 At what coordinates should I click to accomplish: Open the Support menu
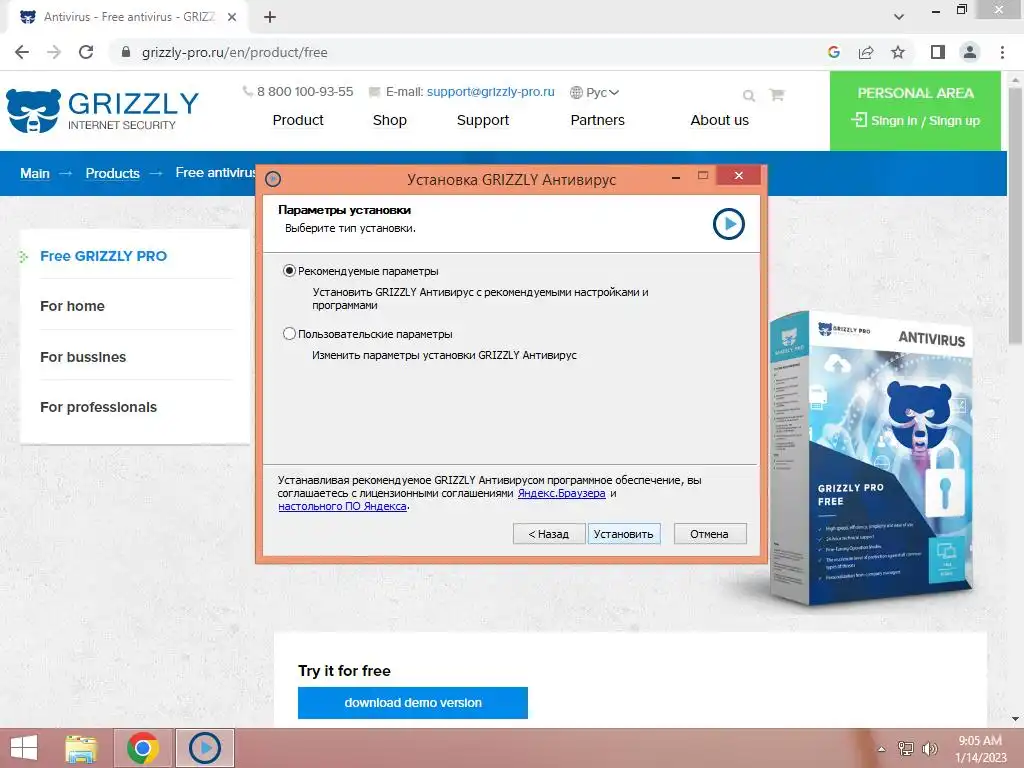[x=483, y=120]
